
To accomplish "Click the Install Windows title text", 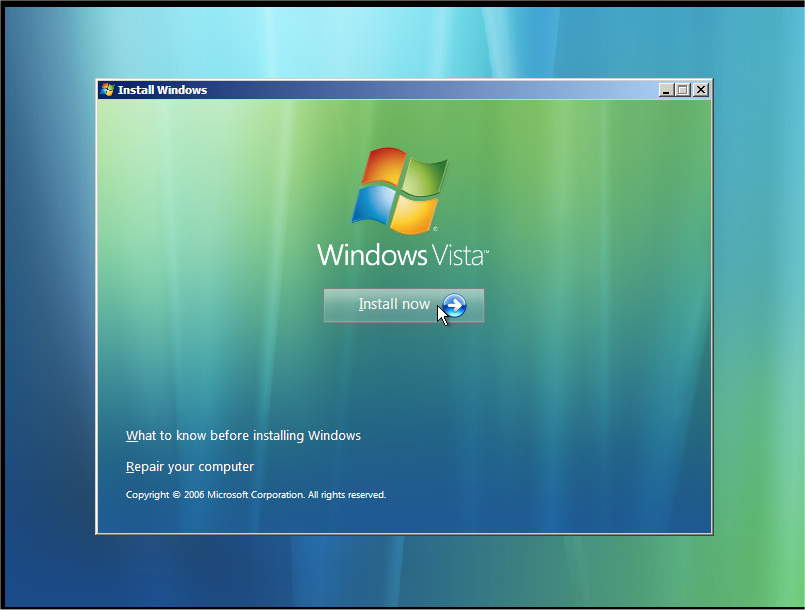I will click(x=162, y=90).
